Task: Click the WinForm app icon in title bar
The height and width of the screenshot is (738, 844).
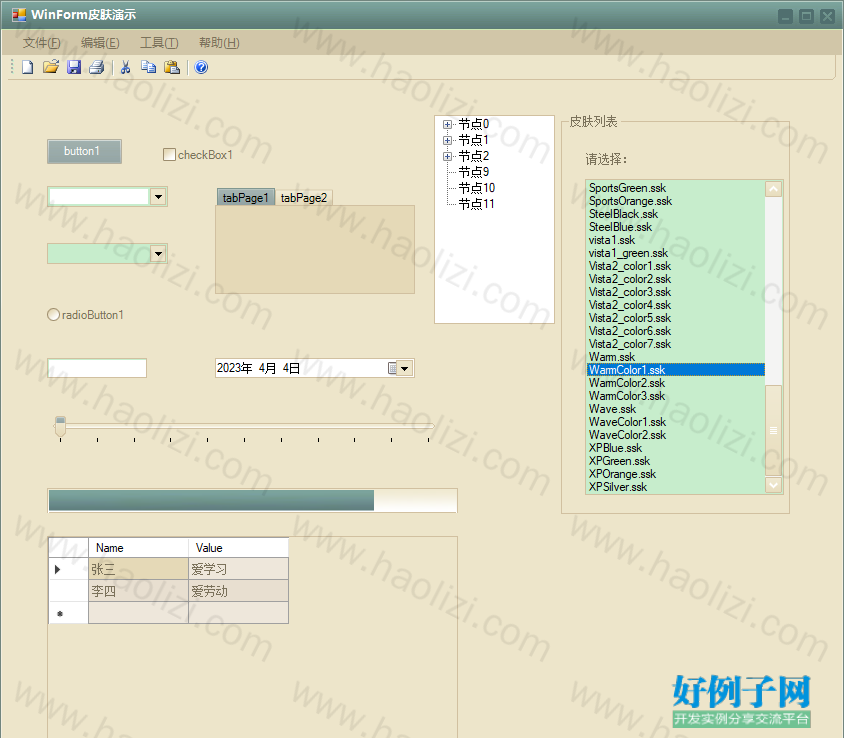Action: (19, 15)
